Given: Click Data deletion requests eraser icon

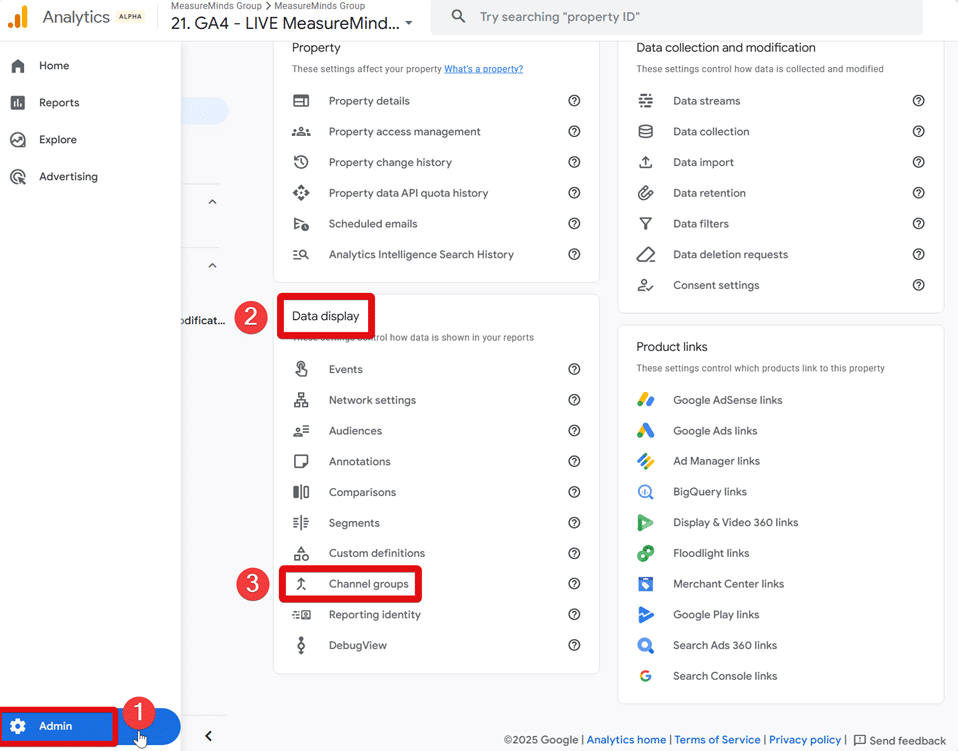Looking at the screenshot, I should click(646, 254).
